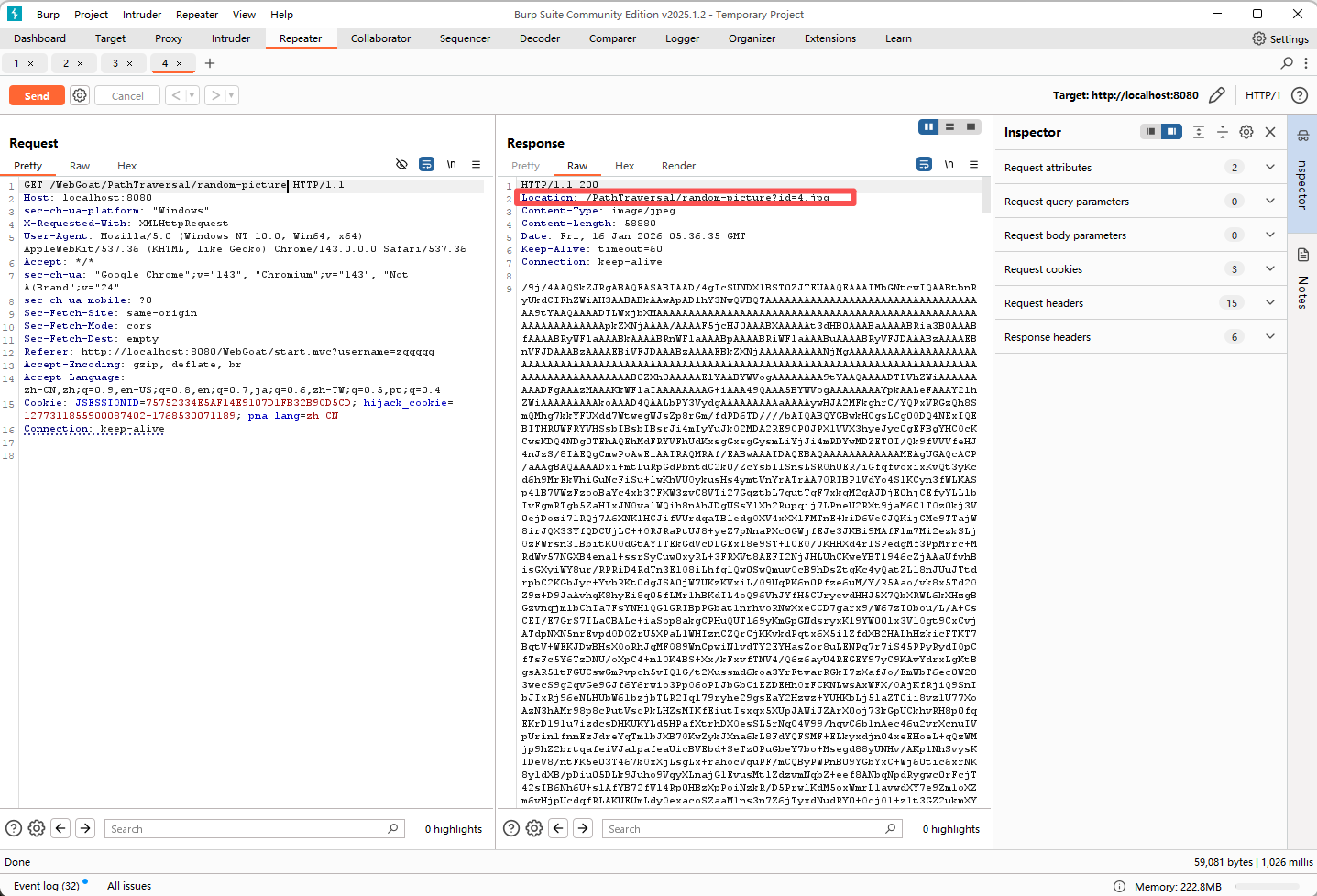Image resolution: width=1317 pixels, height=896 pixels.
Task: Switch to the Decoder tab
Action: pos(539,38)
